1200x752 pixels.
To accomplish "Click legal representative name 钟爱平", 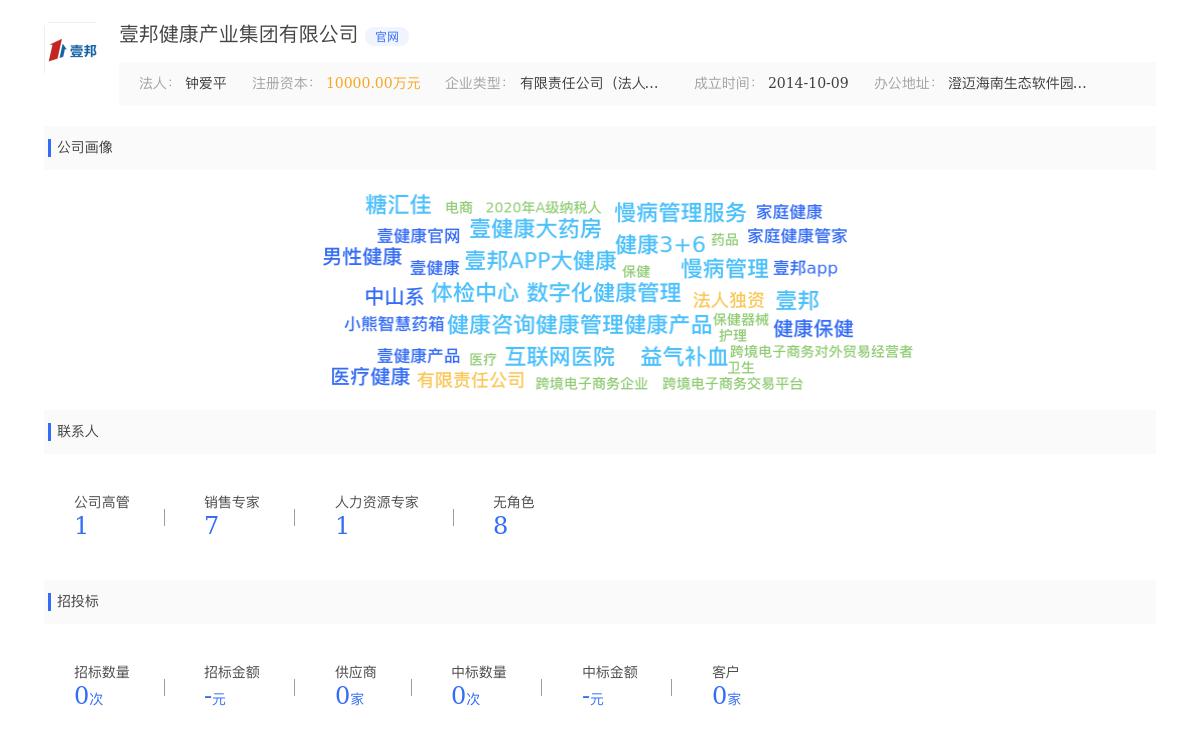I will point(206,84).
